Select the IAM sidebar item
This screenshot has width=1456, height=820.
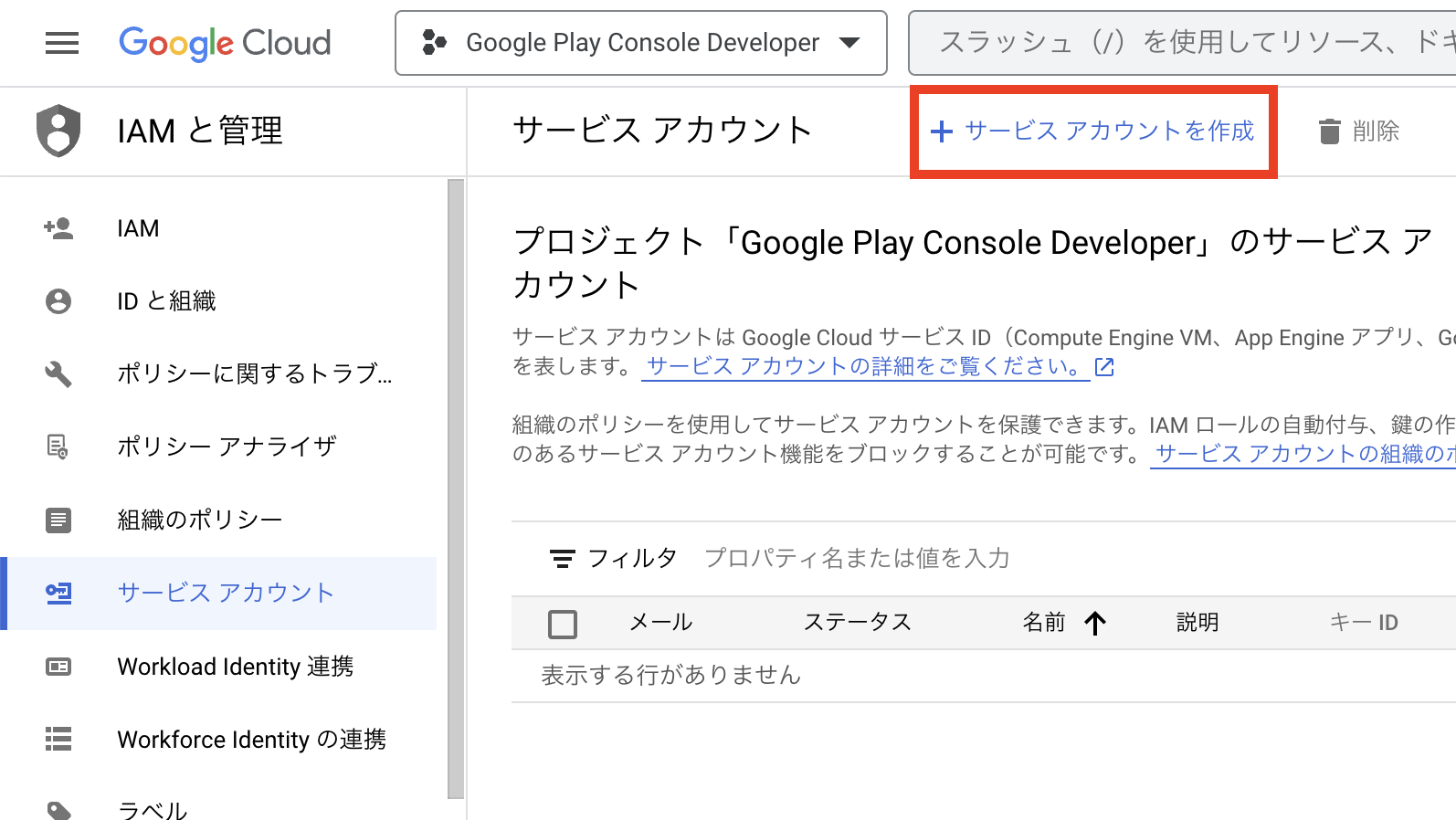pyautogui.click(x=218, y=228)
